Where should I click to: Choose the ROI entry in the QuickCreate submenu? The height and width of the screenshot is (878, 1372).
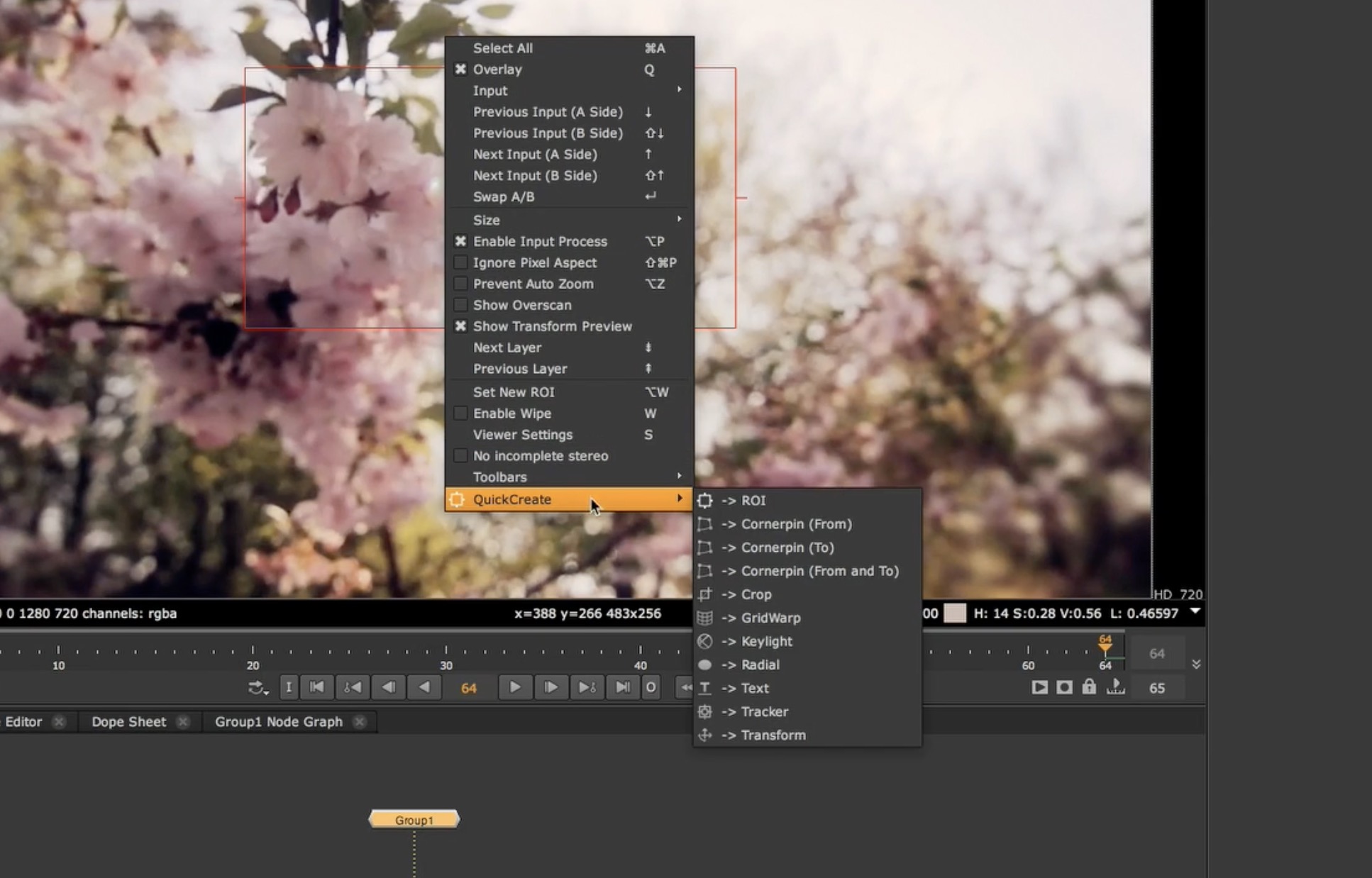point(753,501)
